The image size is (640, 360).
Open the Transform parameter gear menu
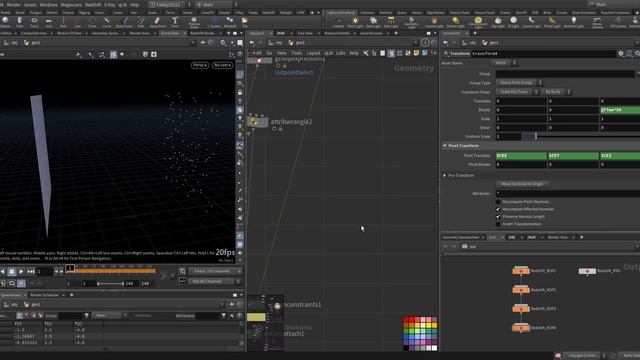click(621, 53)
